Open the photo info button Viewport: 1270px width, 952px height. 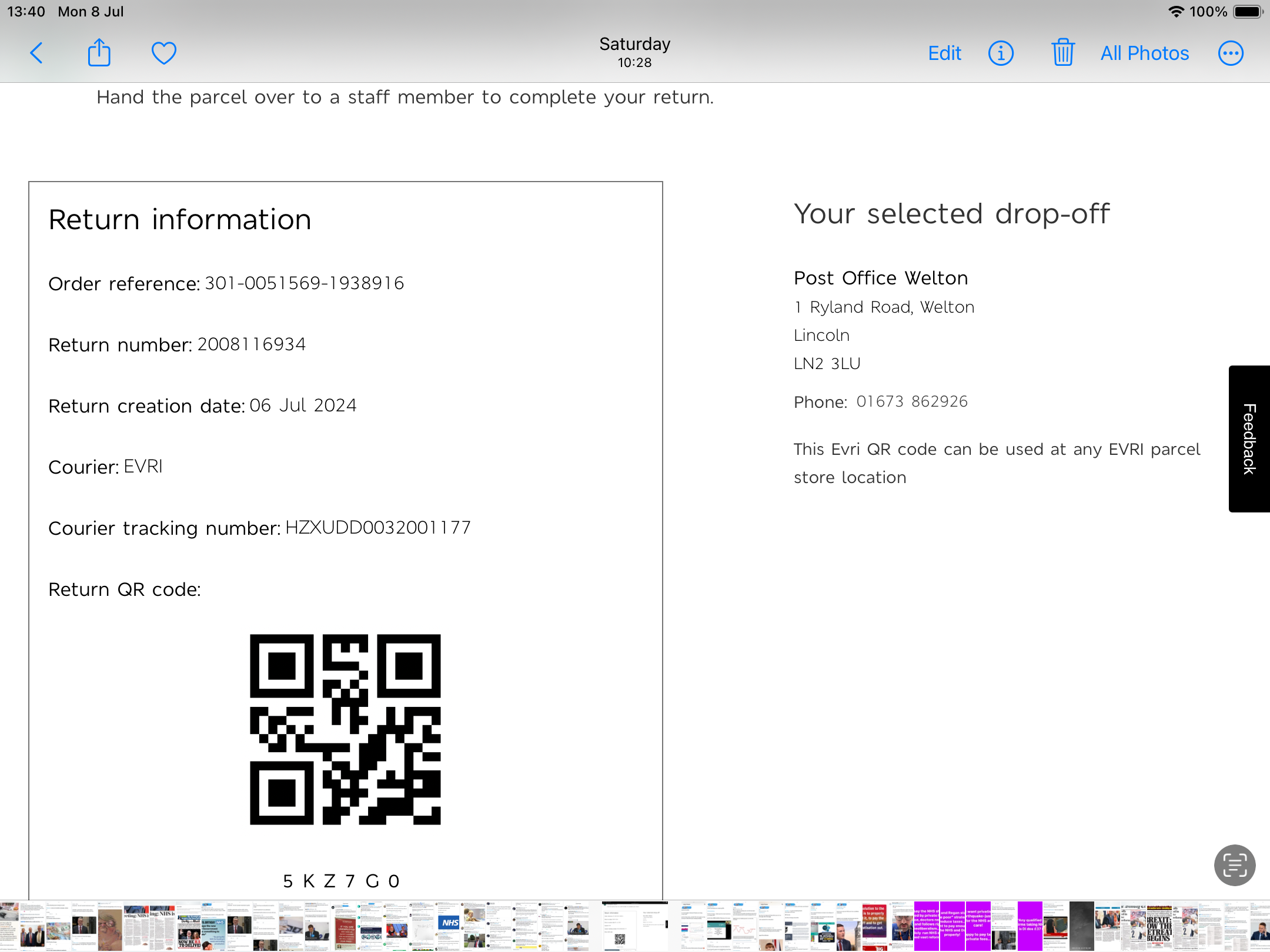click(1001, 53)
